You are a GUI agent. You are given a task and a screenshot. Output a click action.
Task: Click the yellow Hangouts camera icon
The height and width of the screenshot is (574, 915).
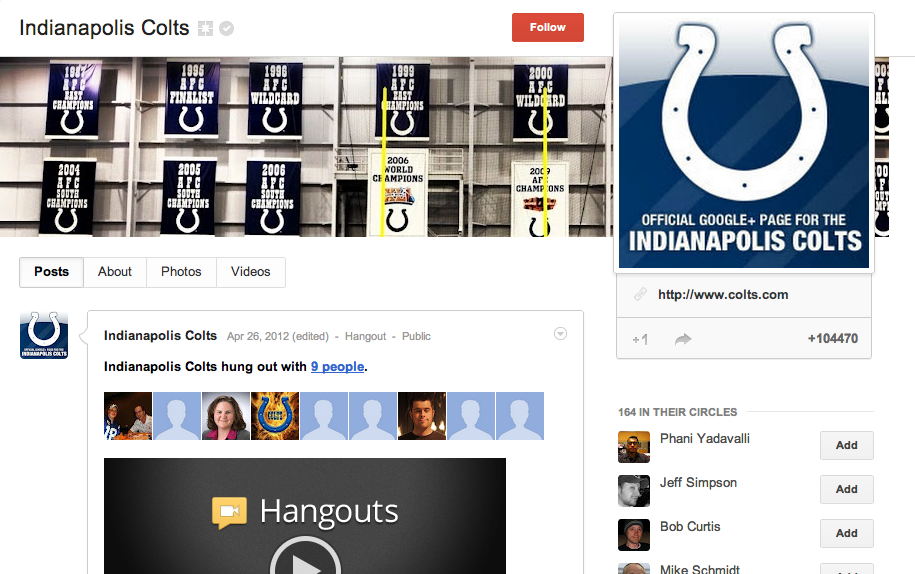pos(229,512)
